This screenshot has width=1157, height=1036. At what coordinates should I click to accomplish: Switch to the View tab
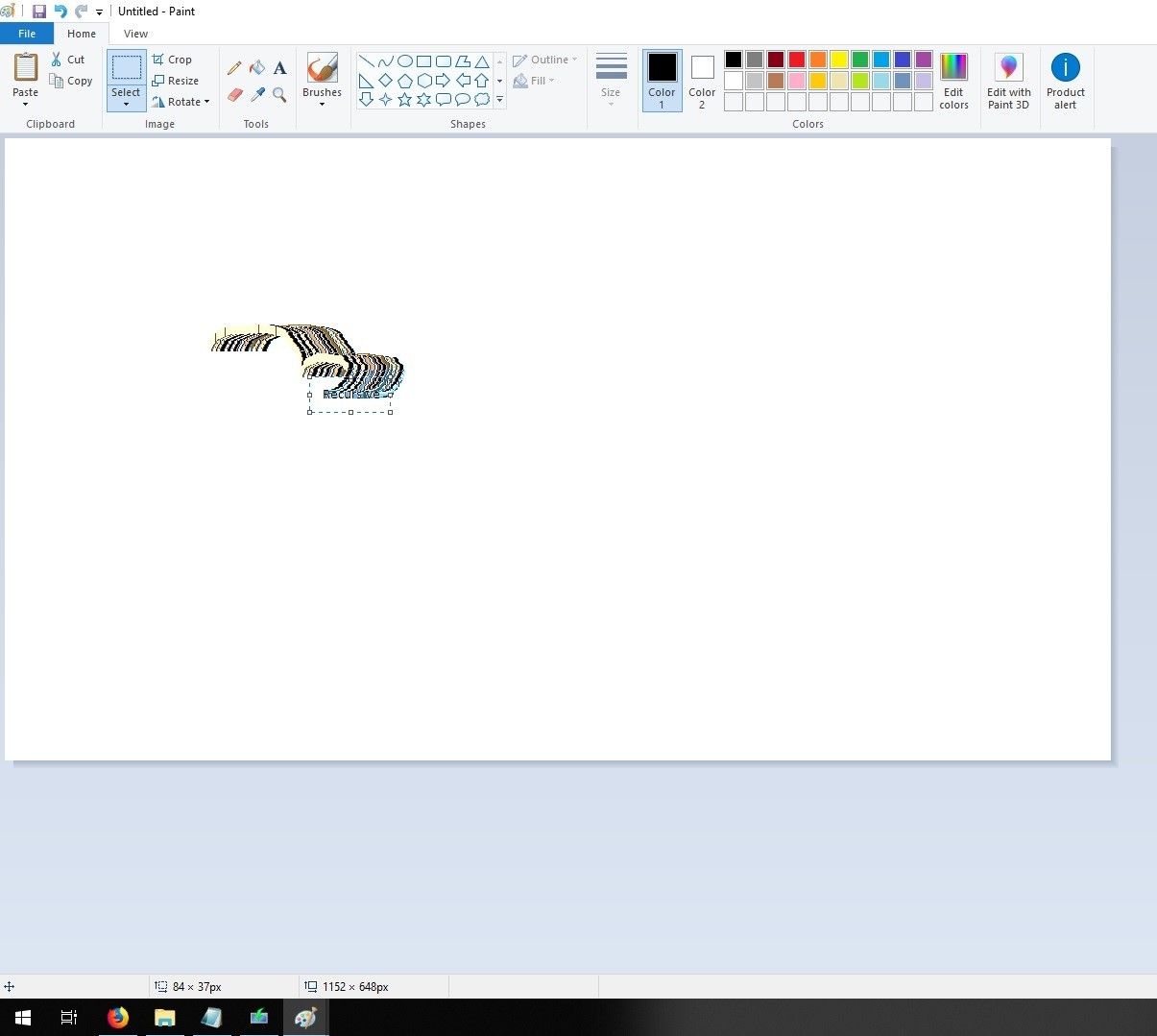(x=135, y=33)
